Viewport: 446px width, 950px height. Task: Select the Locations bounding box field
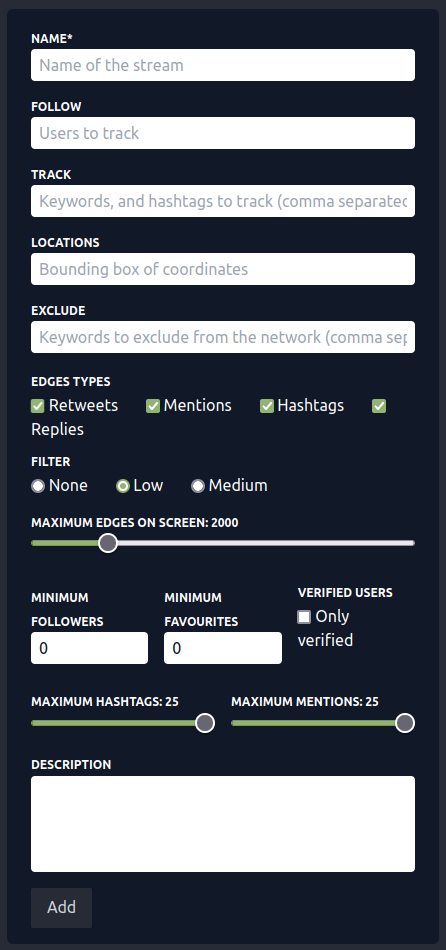223,268
